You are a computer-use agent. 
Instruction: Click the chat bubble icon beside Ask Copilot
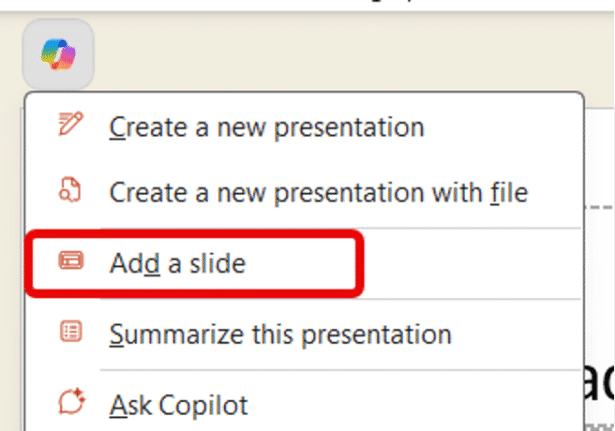(70, 404)
